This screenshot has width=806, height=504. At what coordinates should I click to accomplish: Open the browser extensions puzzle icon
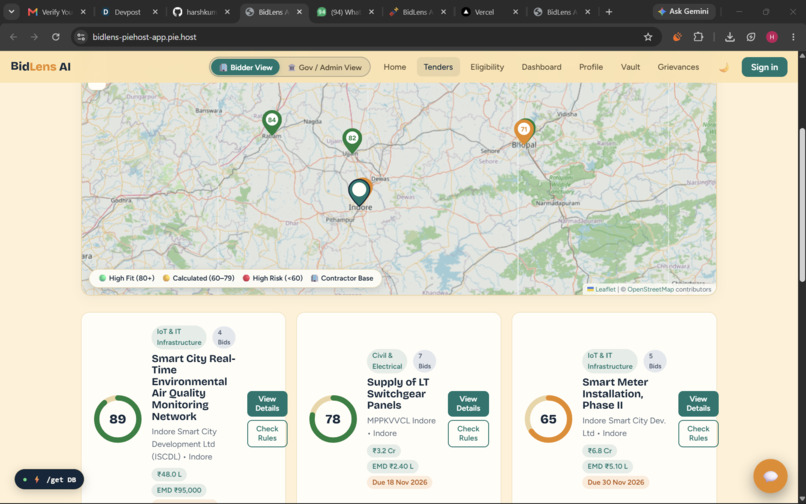[698, 37]
